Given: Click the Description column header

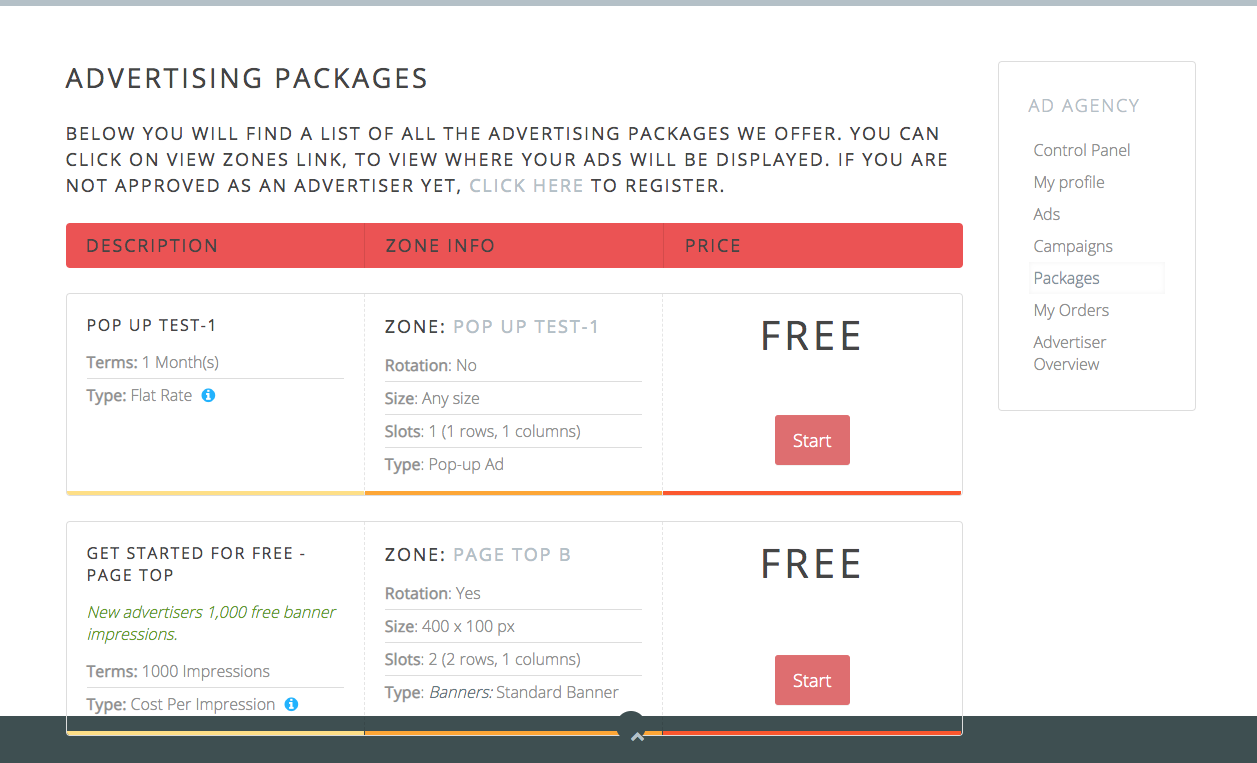Looking at the screenshot, I should 152,246.
